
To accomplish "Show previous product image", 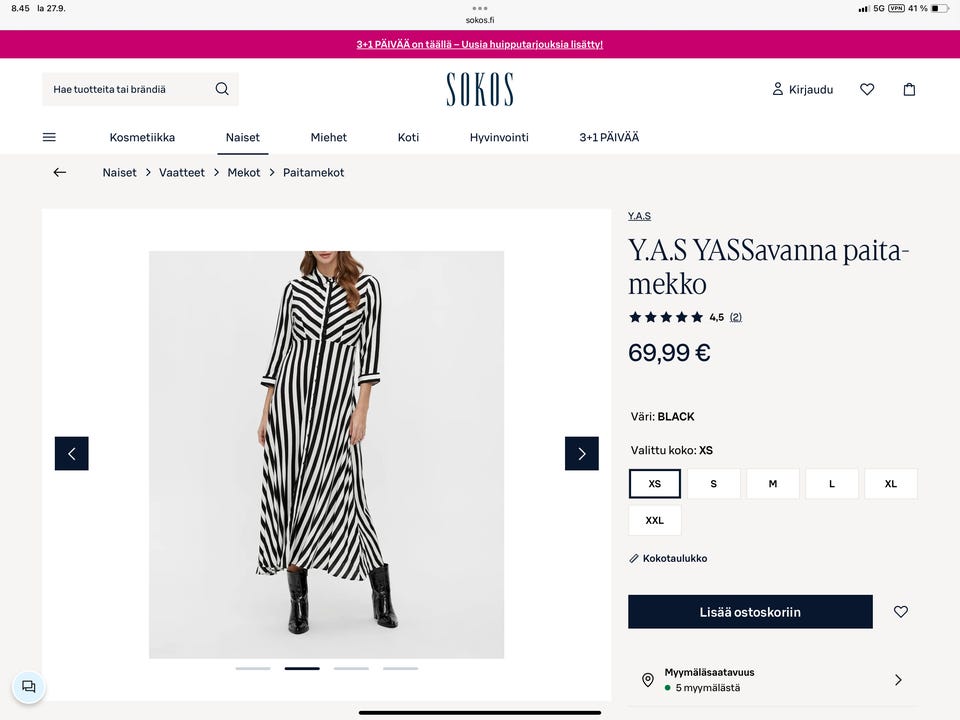I will point(72,453).
